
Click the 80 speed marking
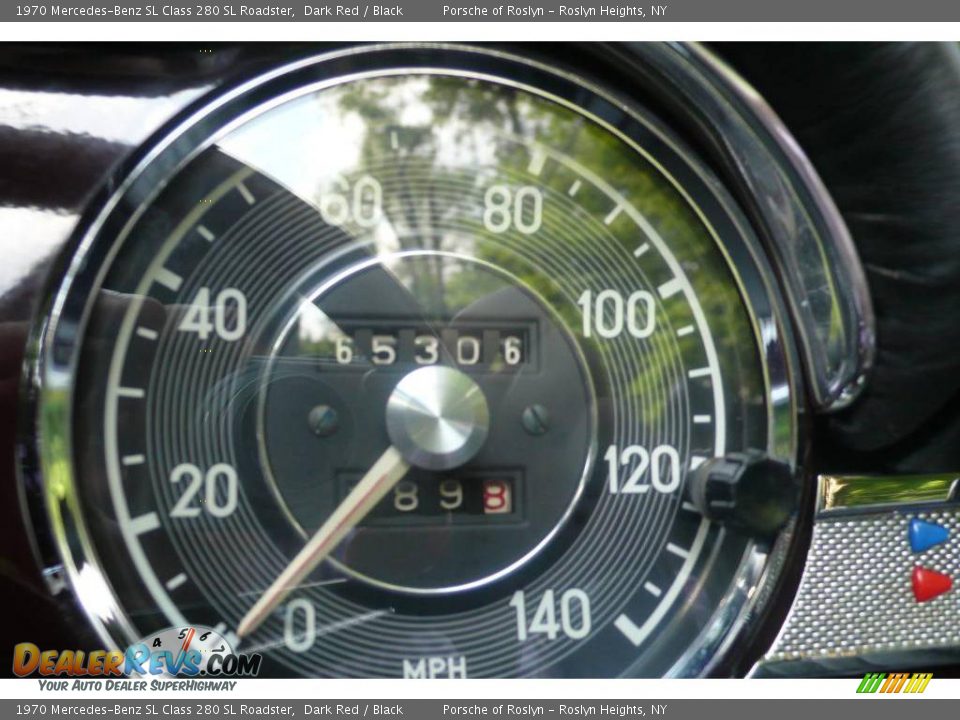pyautogui.click(x=513, y=210)
